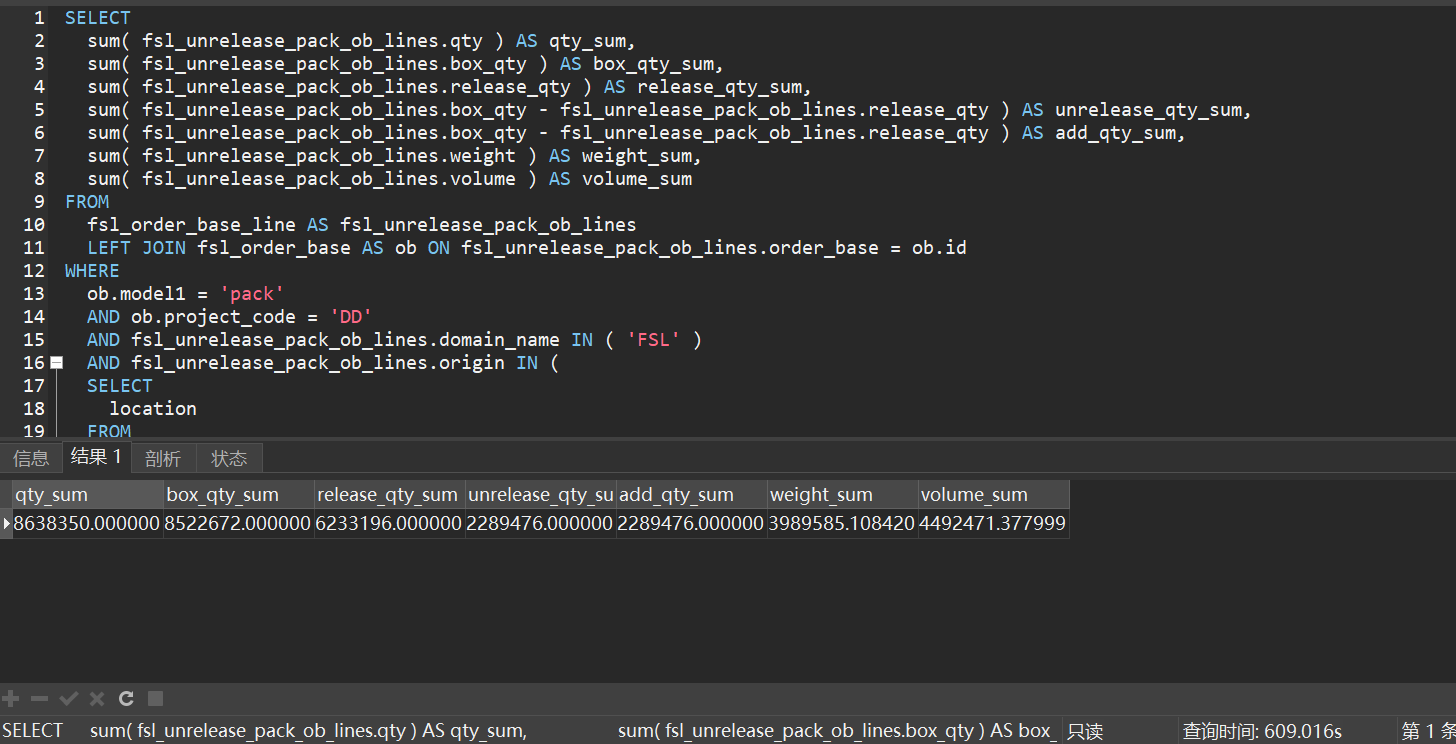Viewport: 1456px width, 744px height.
Task: Click the 查询时间: 609.016s status text
Action: [1262, 731]
